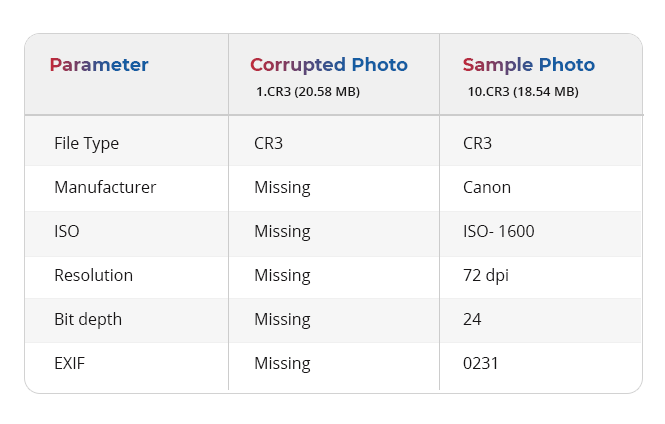Screen dimensions: 665x424
Task: Click CR3 value under Sample Photo
Action: click(478, 143)
